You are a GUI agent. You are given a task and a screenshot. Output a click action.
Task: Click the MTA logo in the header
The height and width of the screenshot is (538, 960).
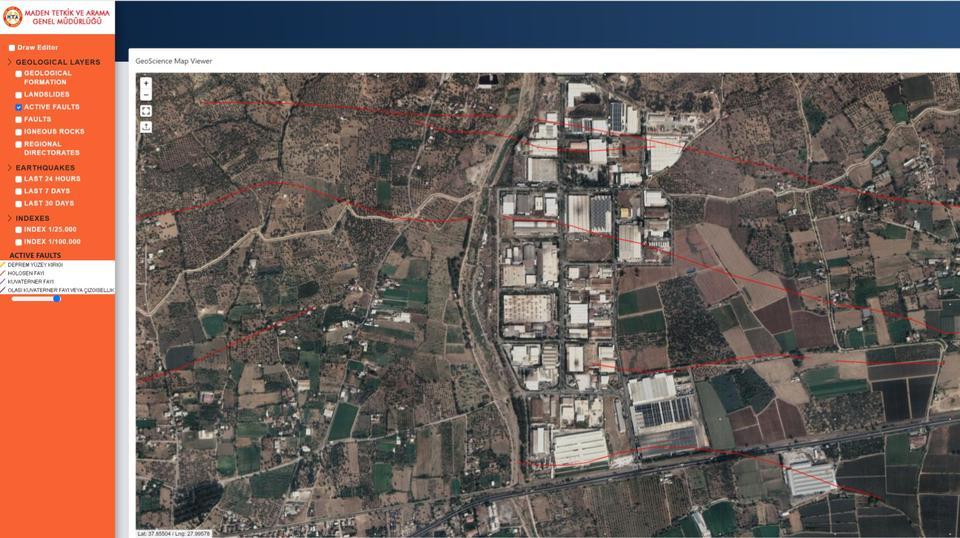(11, 15)
